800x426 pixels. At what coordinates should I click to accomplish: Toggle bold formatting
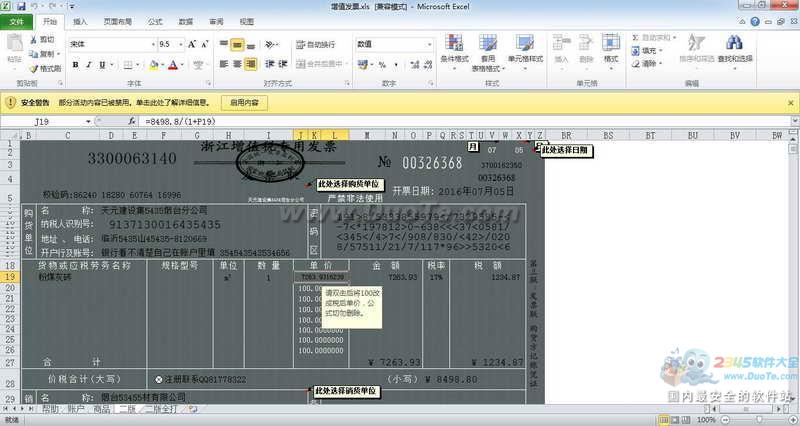click(76, 65)
